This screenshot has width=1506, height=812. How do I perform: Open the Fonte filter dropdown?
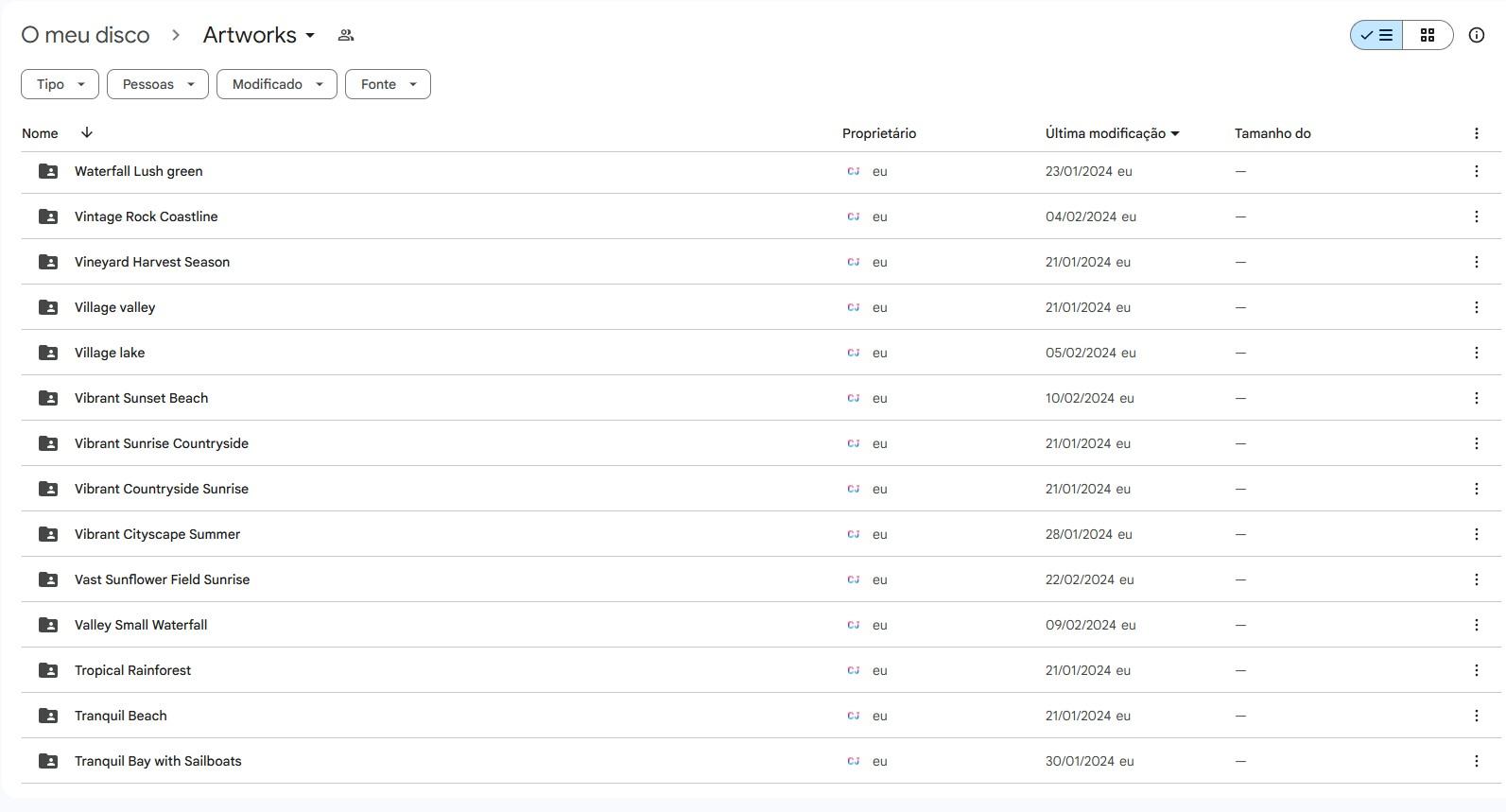pyautogui.click(x=388, y=84)
